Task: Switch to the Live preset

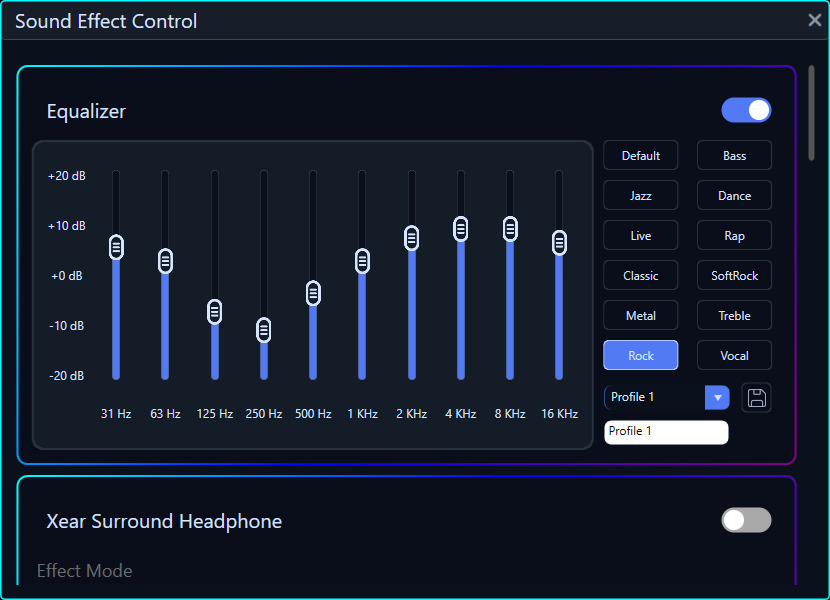Action: point(640,236)
